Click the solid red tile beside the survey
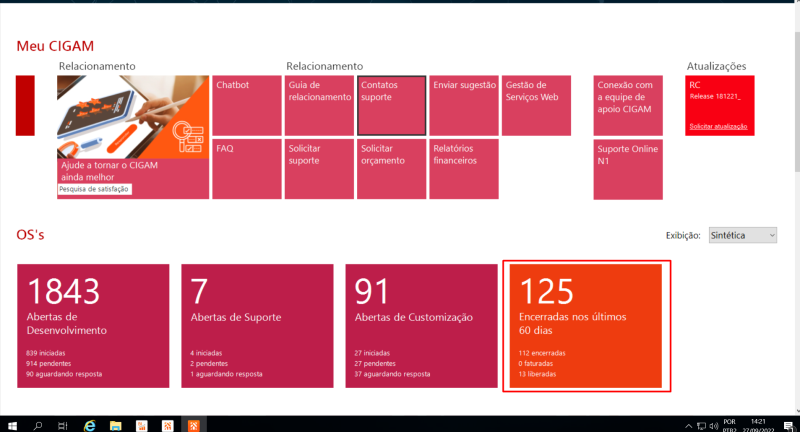The image size is (800, 432). [25, 106]
